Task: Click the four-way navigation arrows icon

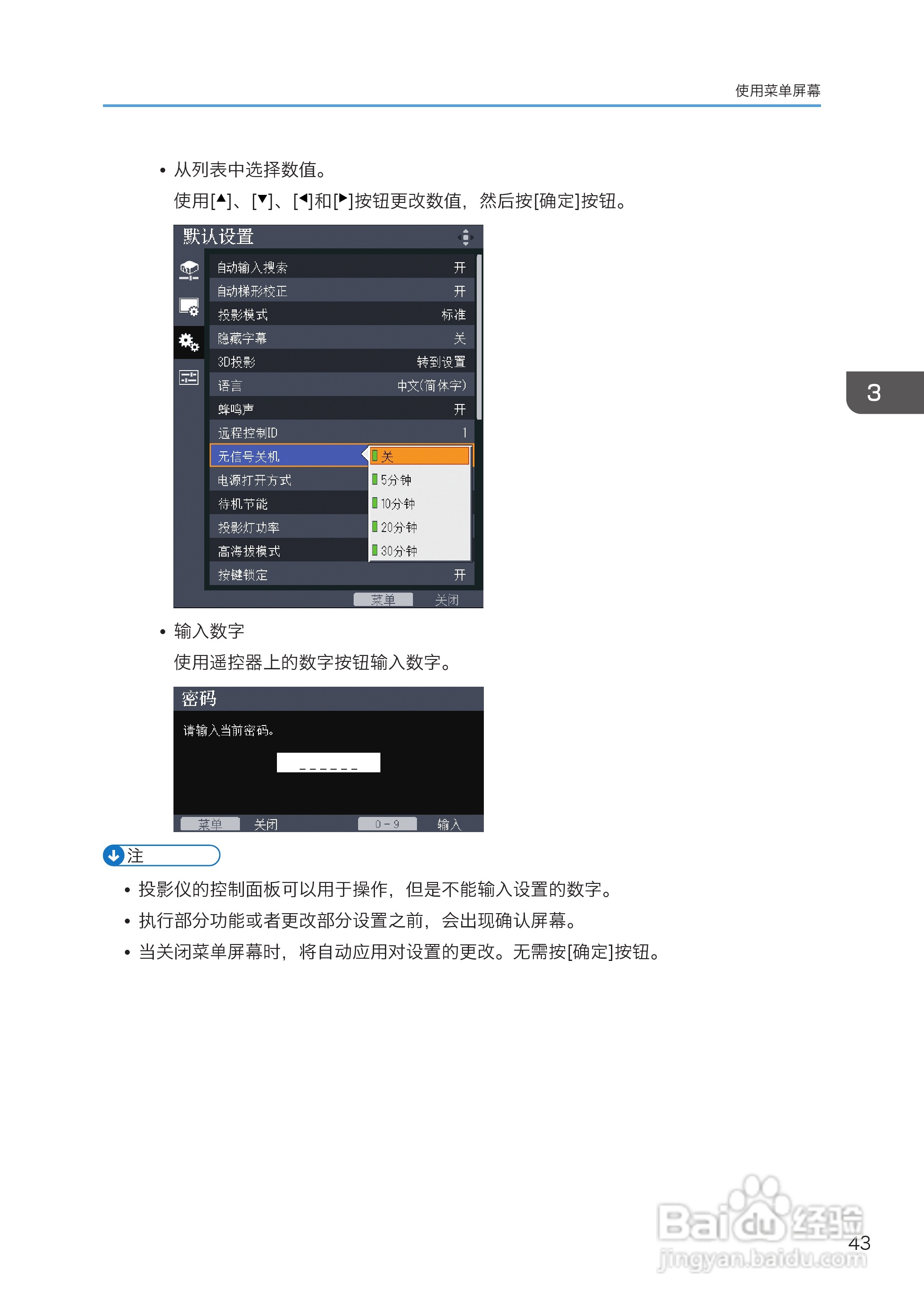Action: coord(466,237)
